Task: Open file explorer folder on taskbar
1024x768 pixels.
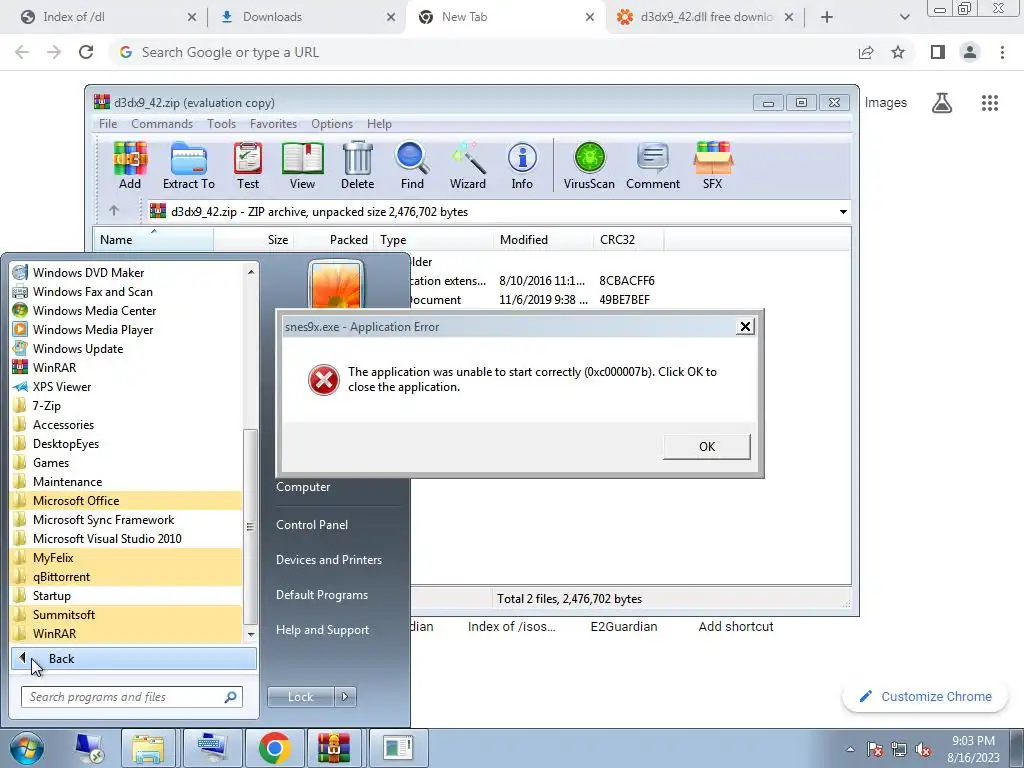Action: [148, 748]
